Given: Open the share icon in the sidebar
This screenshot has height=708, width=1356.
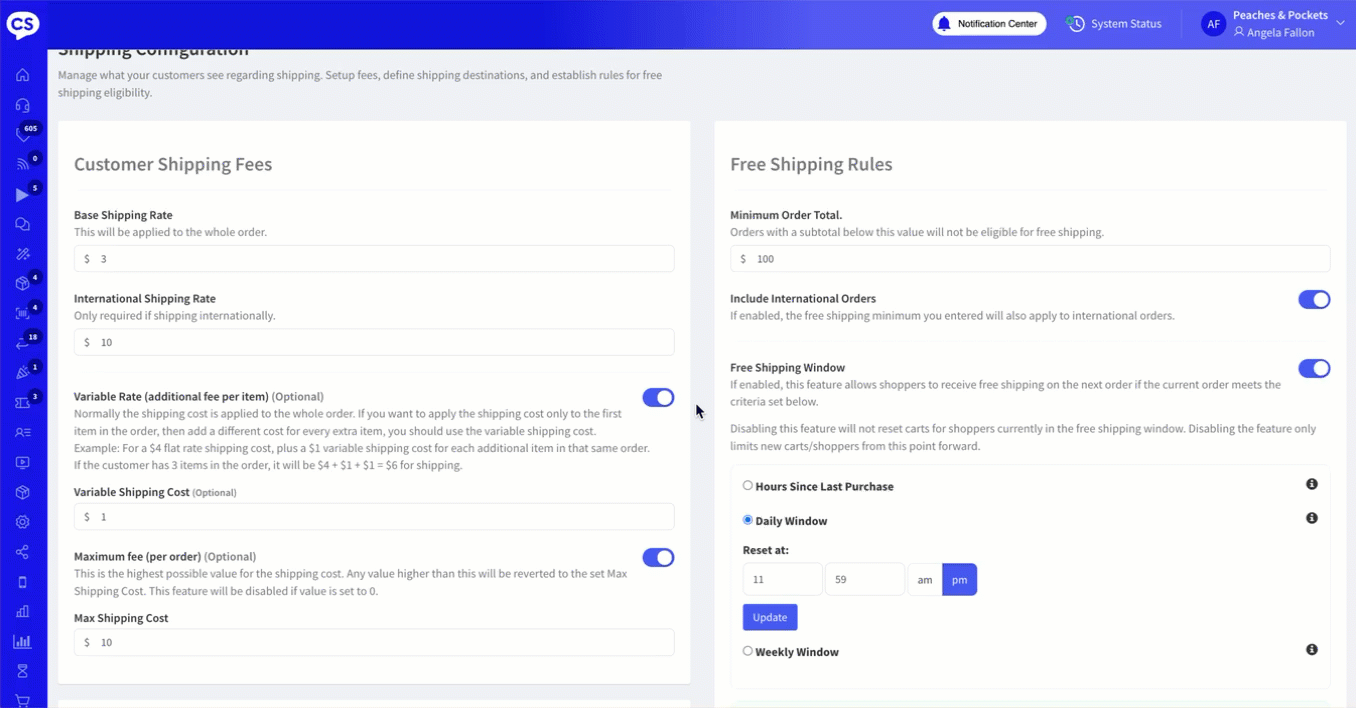Looking at the screenshot, I should 22,552.
